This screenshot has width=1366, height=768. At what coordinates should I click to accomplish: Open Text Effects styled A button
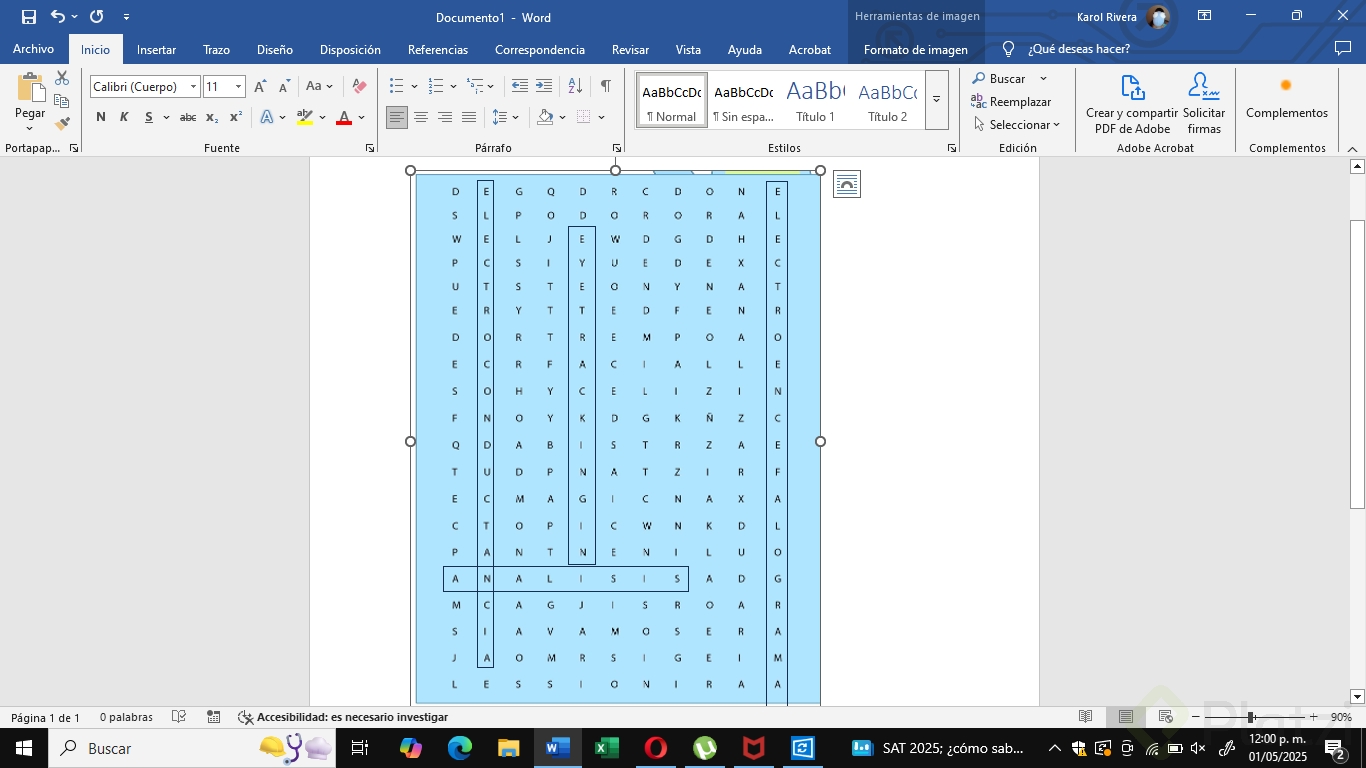pyautogui.click(x=267, y=118)
